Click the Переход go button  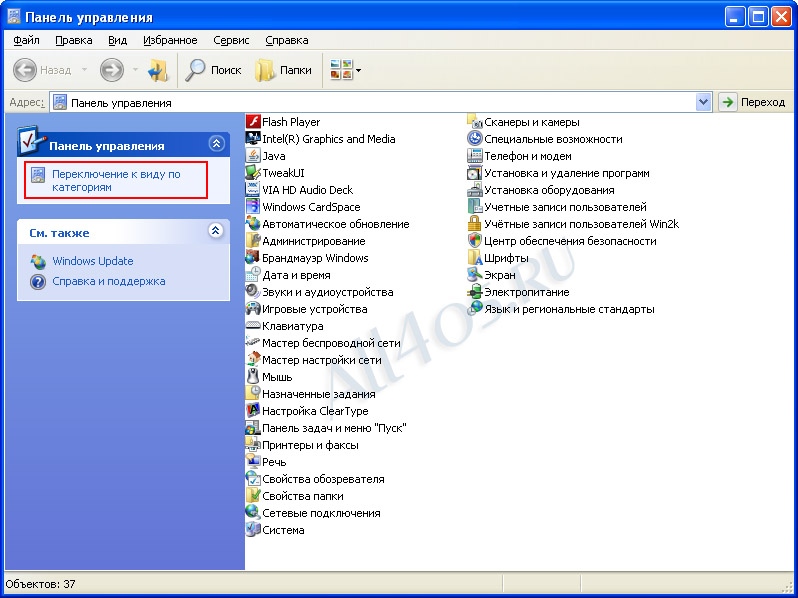tap(752, 102)
